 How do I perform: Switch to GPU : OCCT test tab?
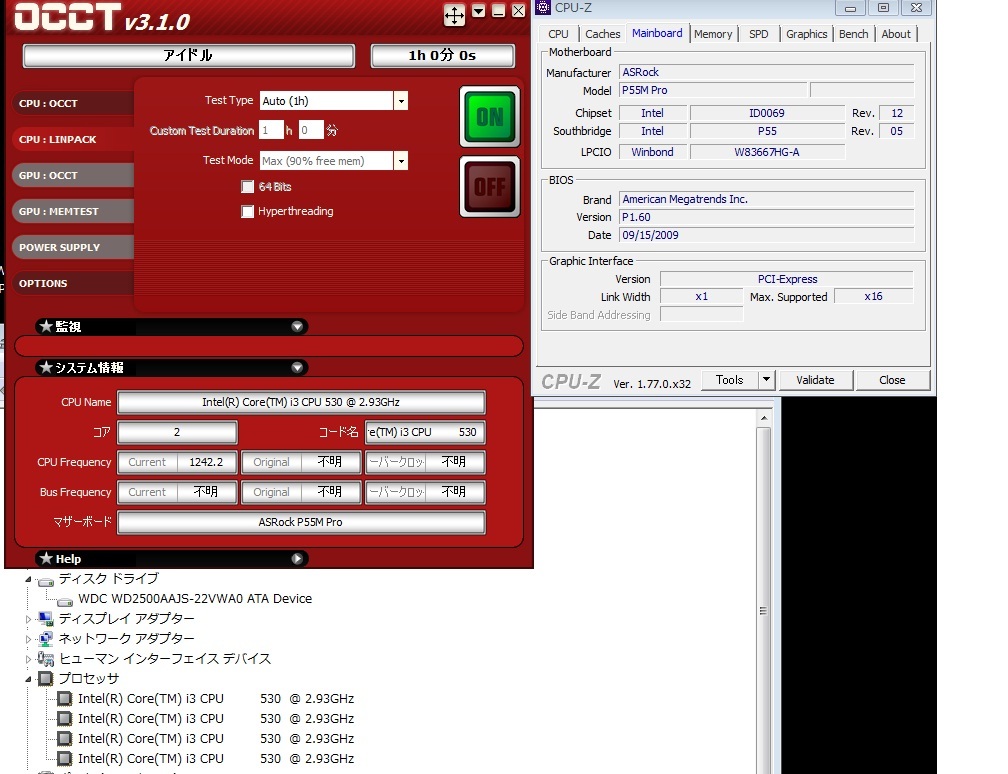tap(73, 176)
